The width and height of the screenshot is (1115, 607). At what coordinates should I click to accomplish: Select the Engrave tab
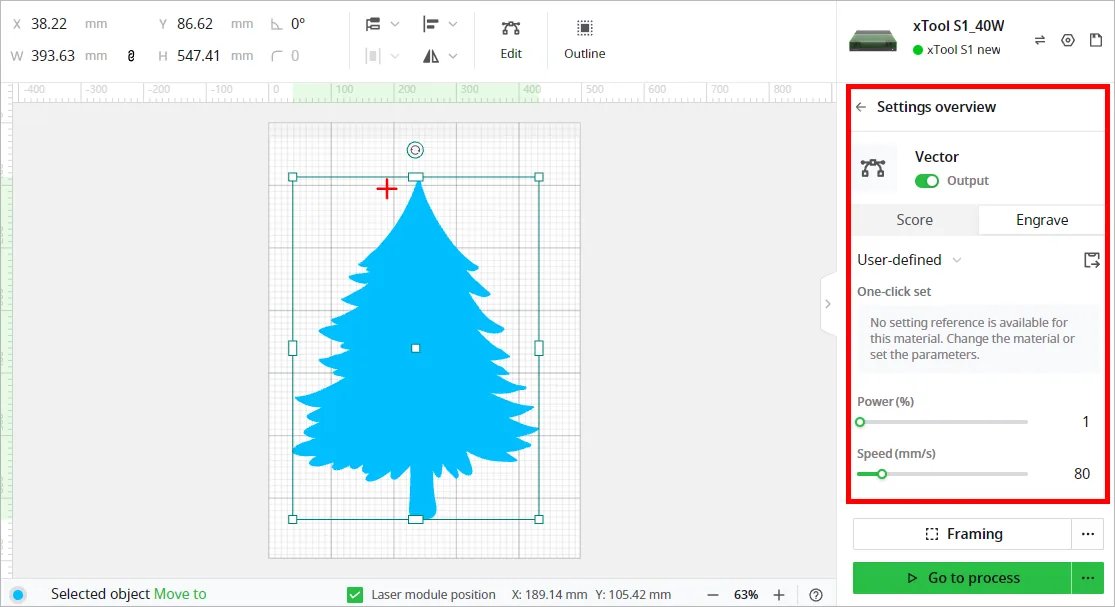pos(1042,220)
